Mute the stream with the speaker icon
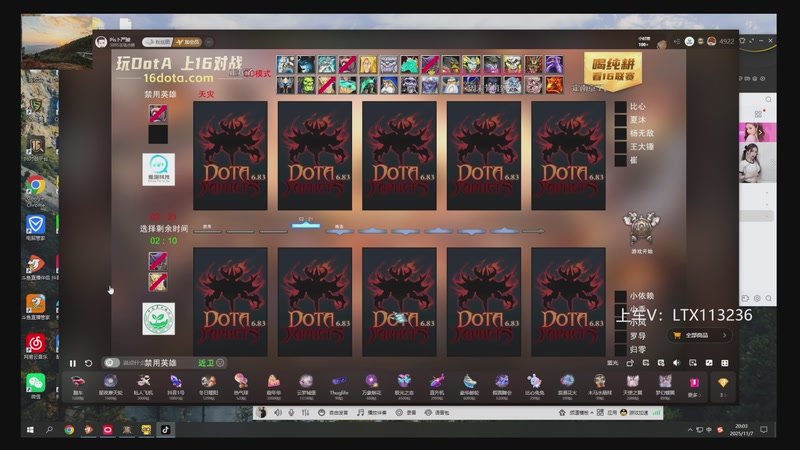 coord(677,363)
